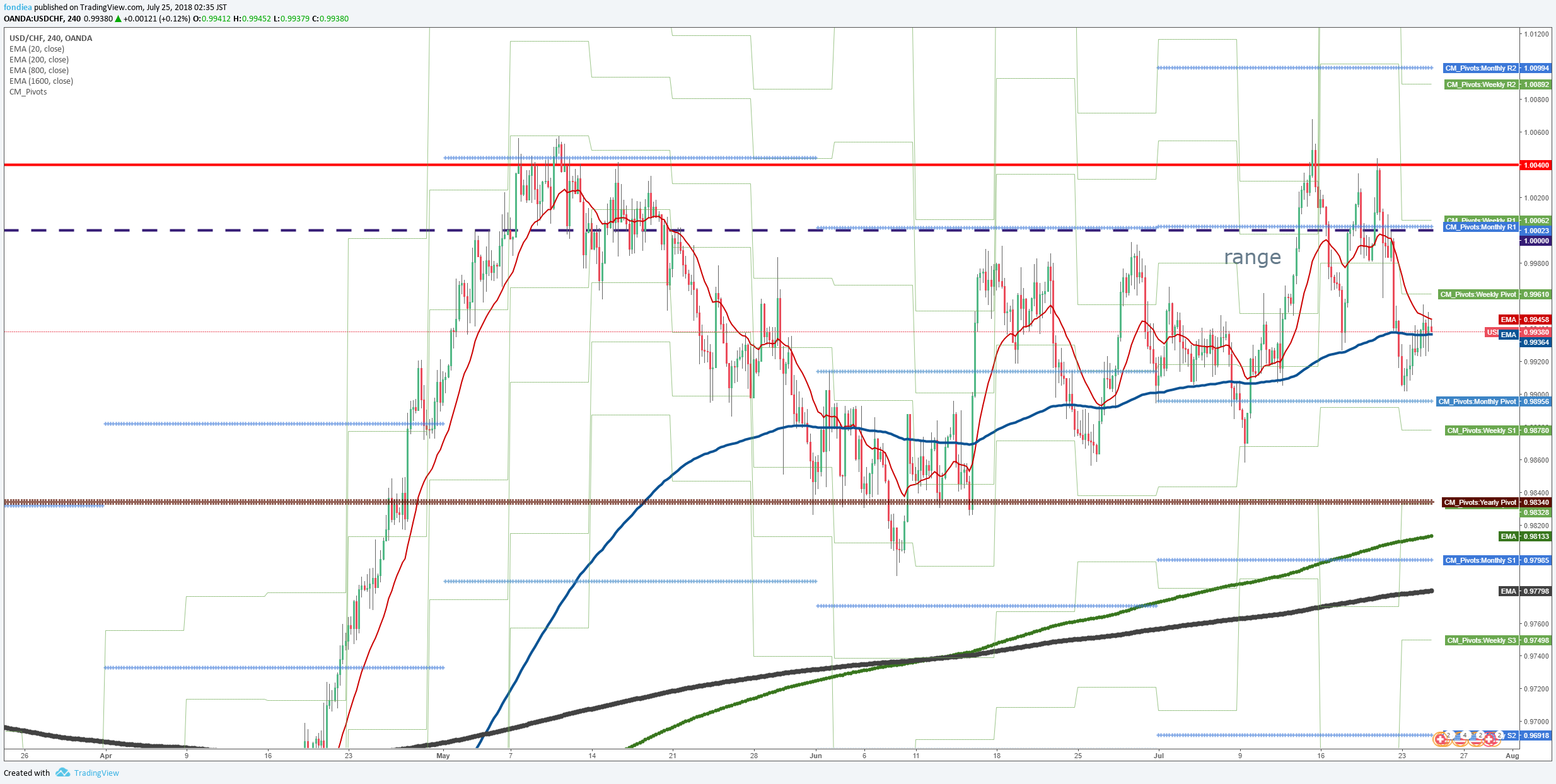Click the 0.98956 monthly pivot price label
This screenshot has height=784, width=1556.
coord(1536,401)
